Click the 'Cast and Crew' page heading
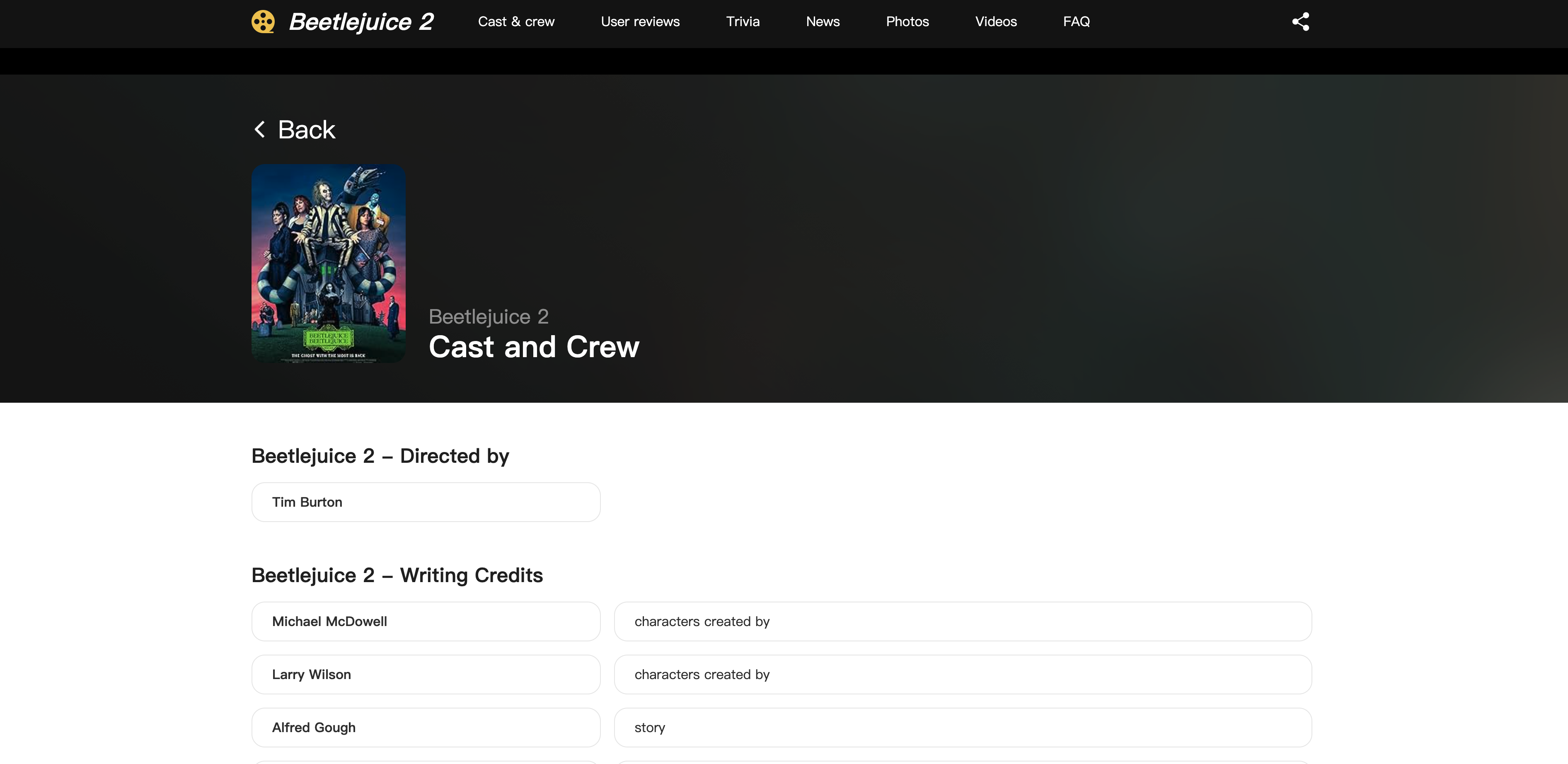 pyautogui.click(x=534, y=347)
